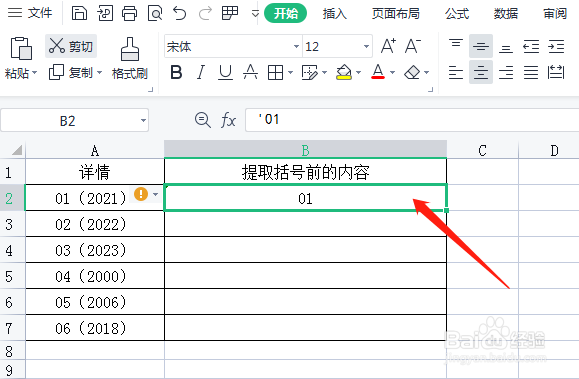579x379 pixels.
Task: Switch to the 公式 tab
Action: (457, 14)
